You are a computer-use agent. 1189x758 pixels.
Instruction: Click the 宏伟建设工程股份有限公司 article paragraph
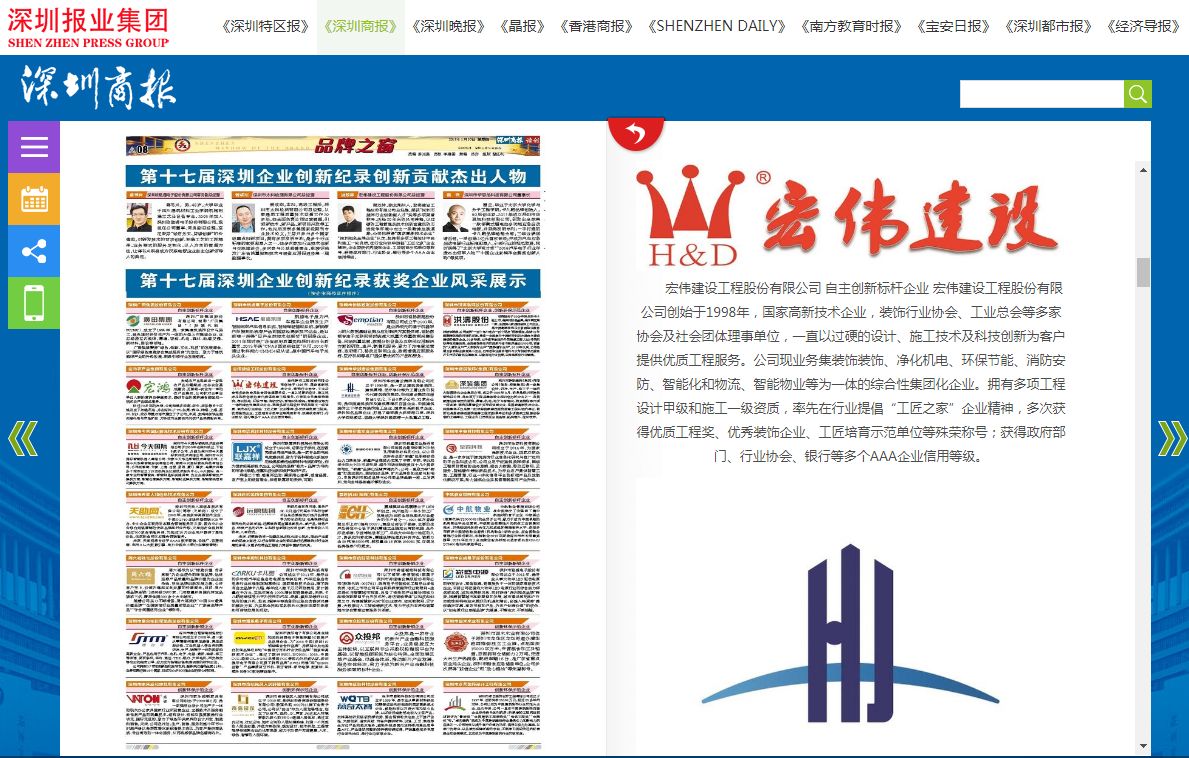click(851, 372)
